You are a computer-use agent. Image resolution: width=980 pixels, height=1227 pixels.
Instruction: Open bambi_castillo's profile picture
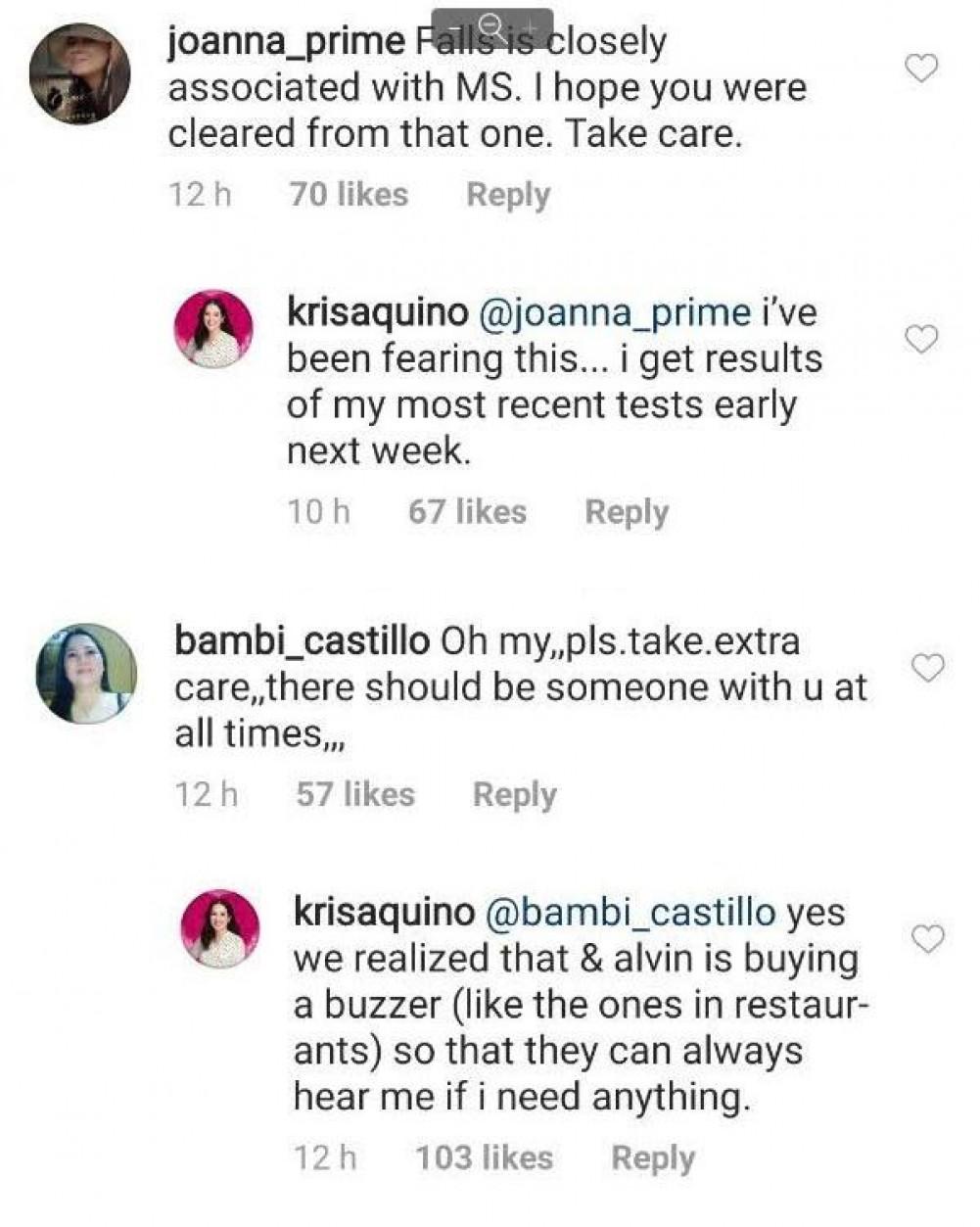click(x=85, y=674)
